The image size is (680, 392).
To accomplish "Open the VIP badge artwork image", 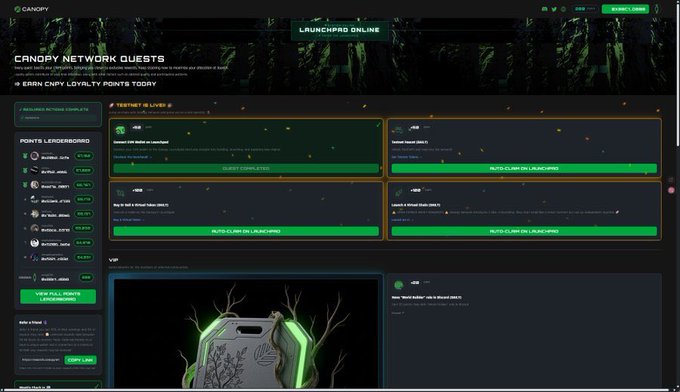I will coord(246,333).
